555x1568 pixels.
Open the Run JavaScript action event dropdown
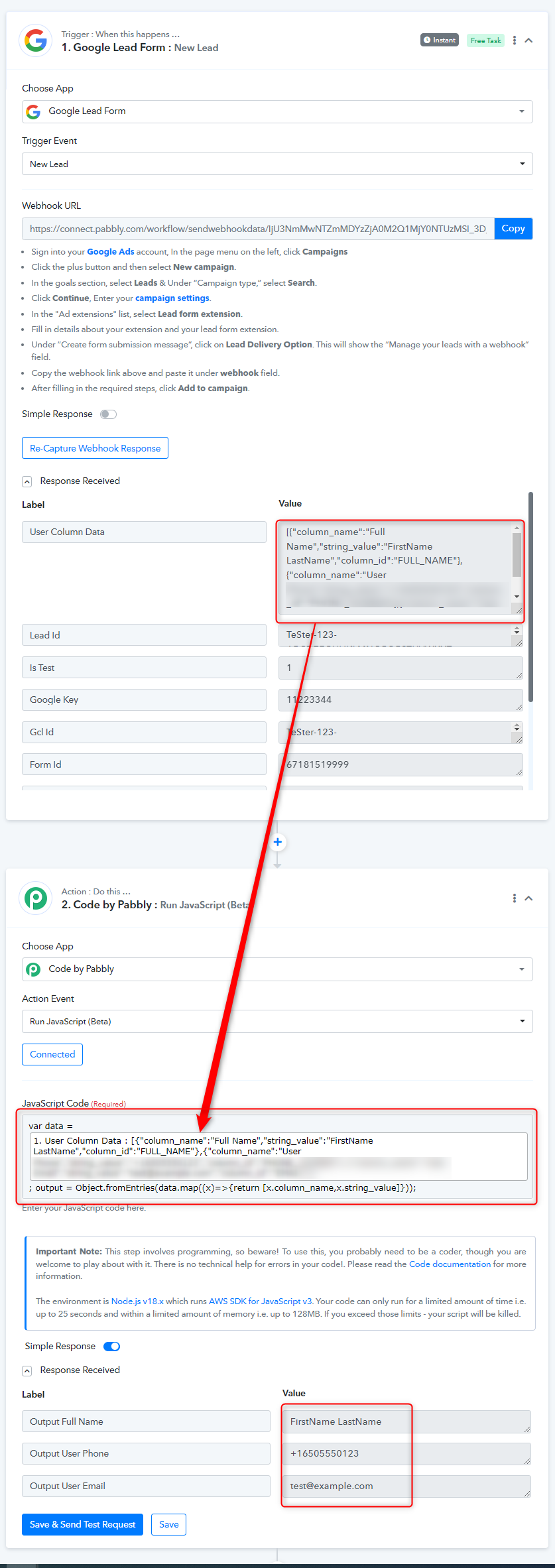[277, 1022]
